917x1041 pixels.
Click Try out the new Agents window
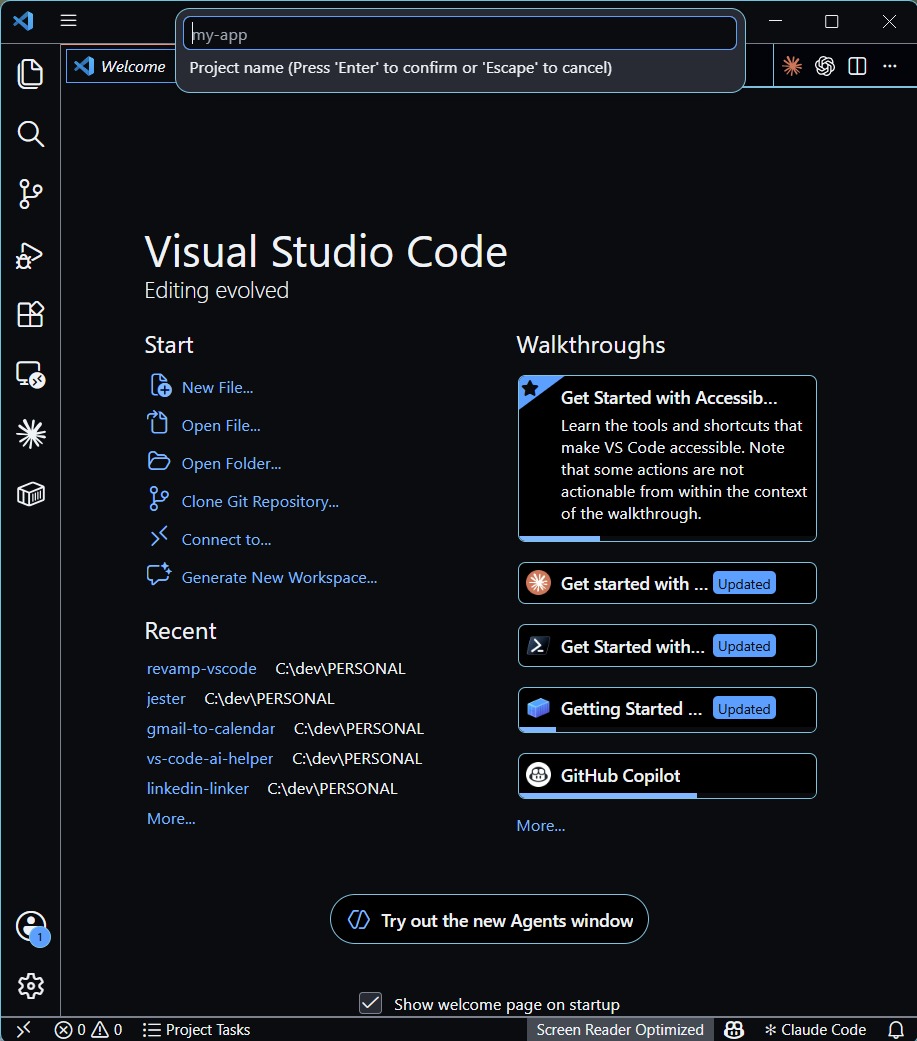[x=489, y=920]
